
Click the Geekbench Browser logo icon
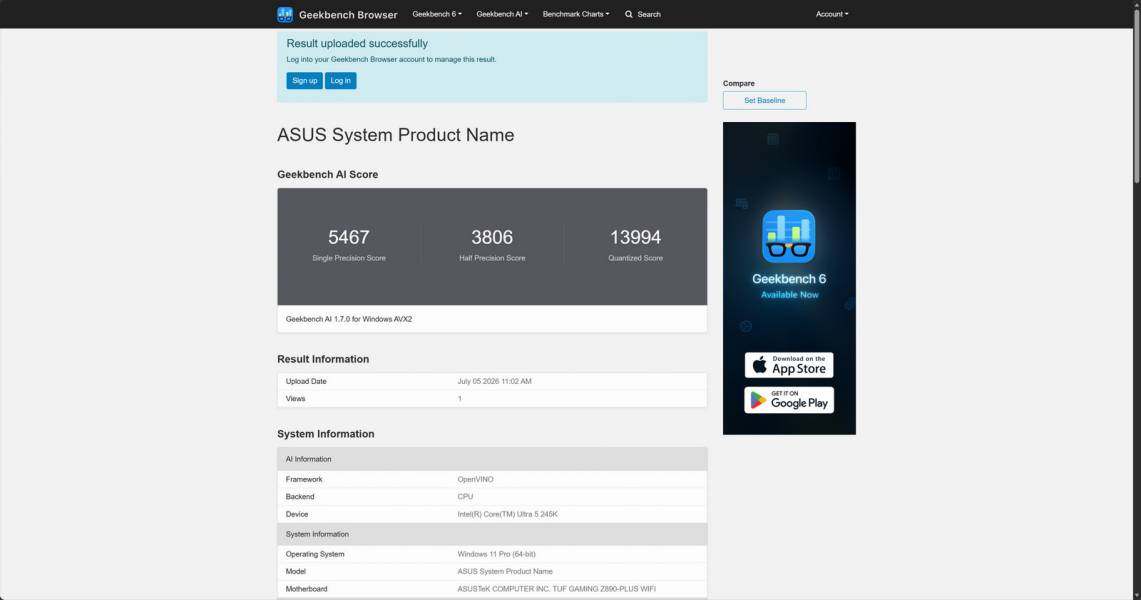click(x=285, y=15)
